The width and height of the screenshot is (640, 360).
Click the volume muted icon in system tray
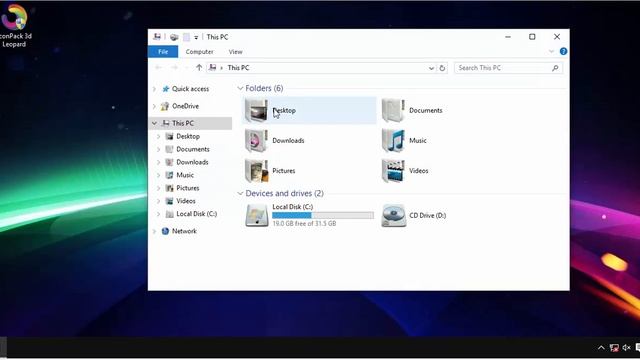(x=627, y=348)
